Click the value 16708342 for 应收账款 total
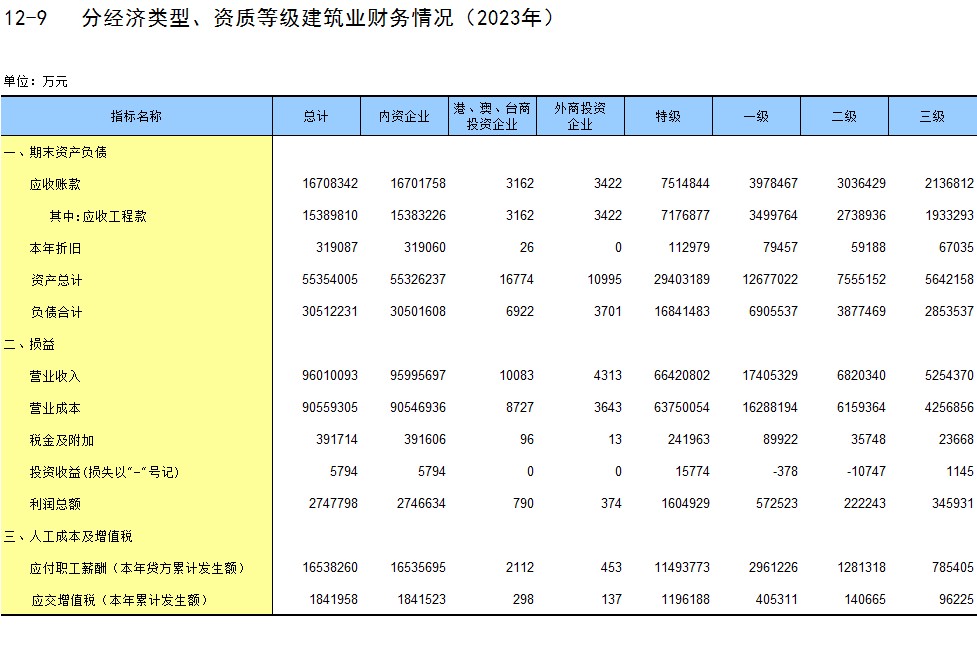The image size is (977, 648). click(330, 184)
